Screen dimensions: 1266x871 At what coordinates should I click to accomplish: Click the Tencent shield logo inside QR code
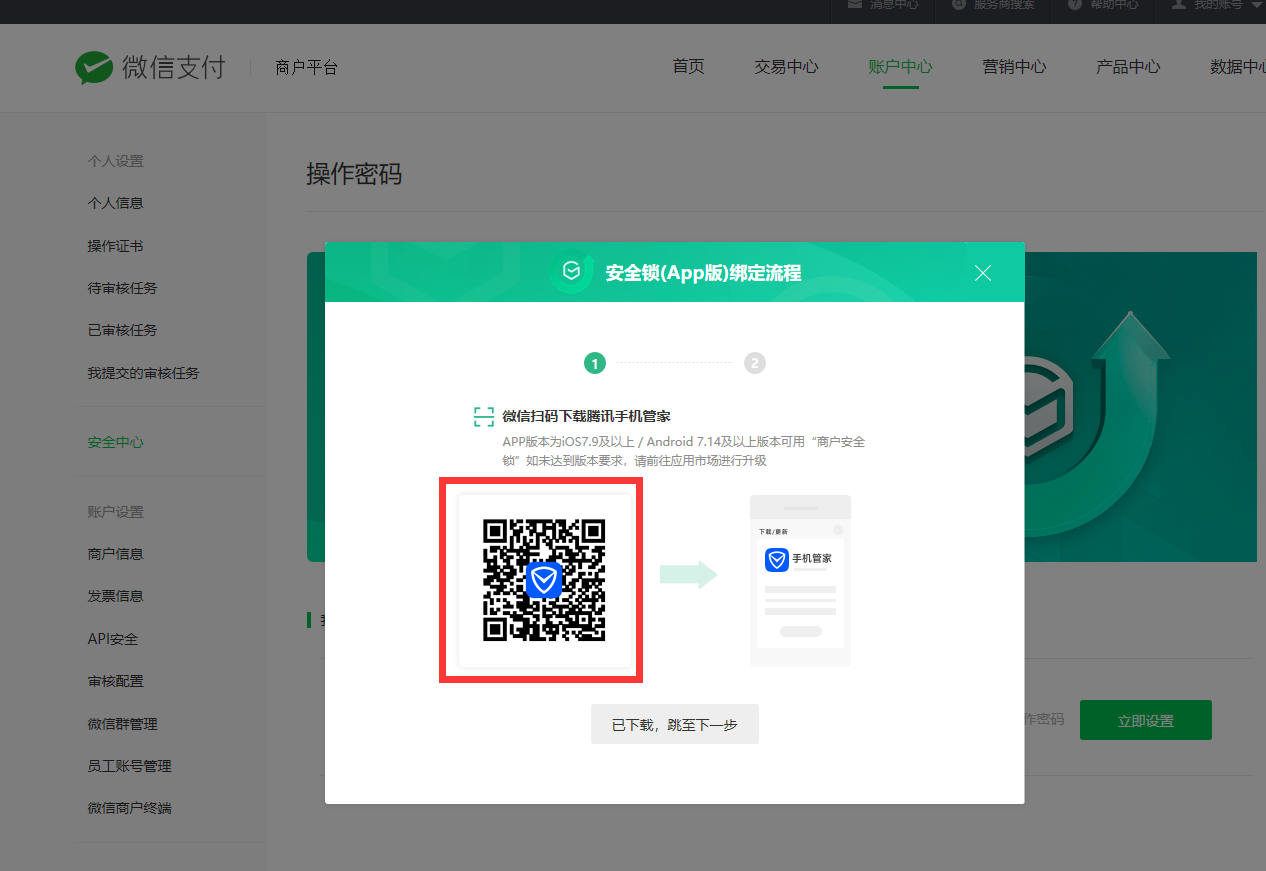[544, 579]
